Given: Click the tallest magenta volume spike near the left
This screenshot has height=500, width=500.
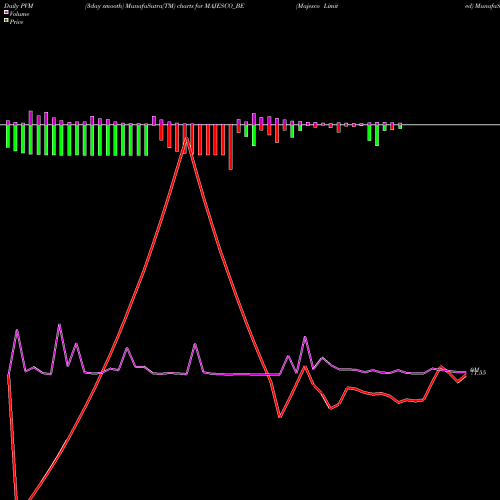Looking at the screenshot, I should click(59, 325).
